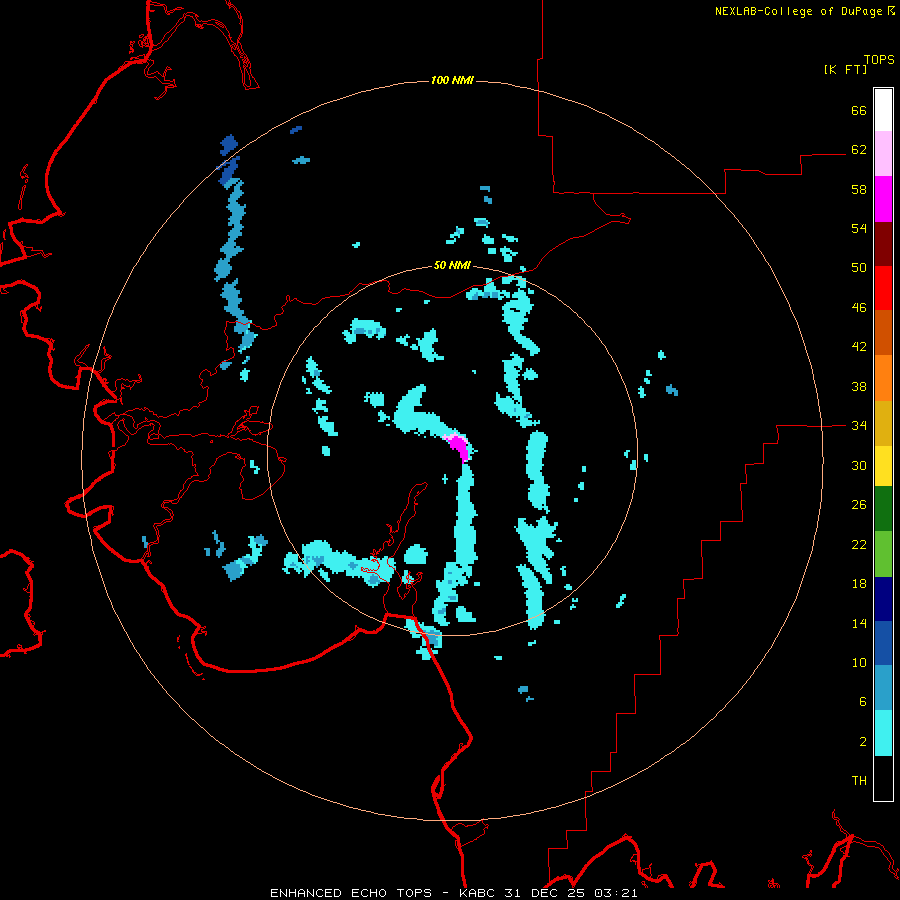Click the legend value 30

pyautogui.click(x=859, y=465)
